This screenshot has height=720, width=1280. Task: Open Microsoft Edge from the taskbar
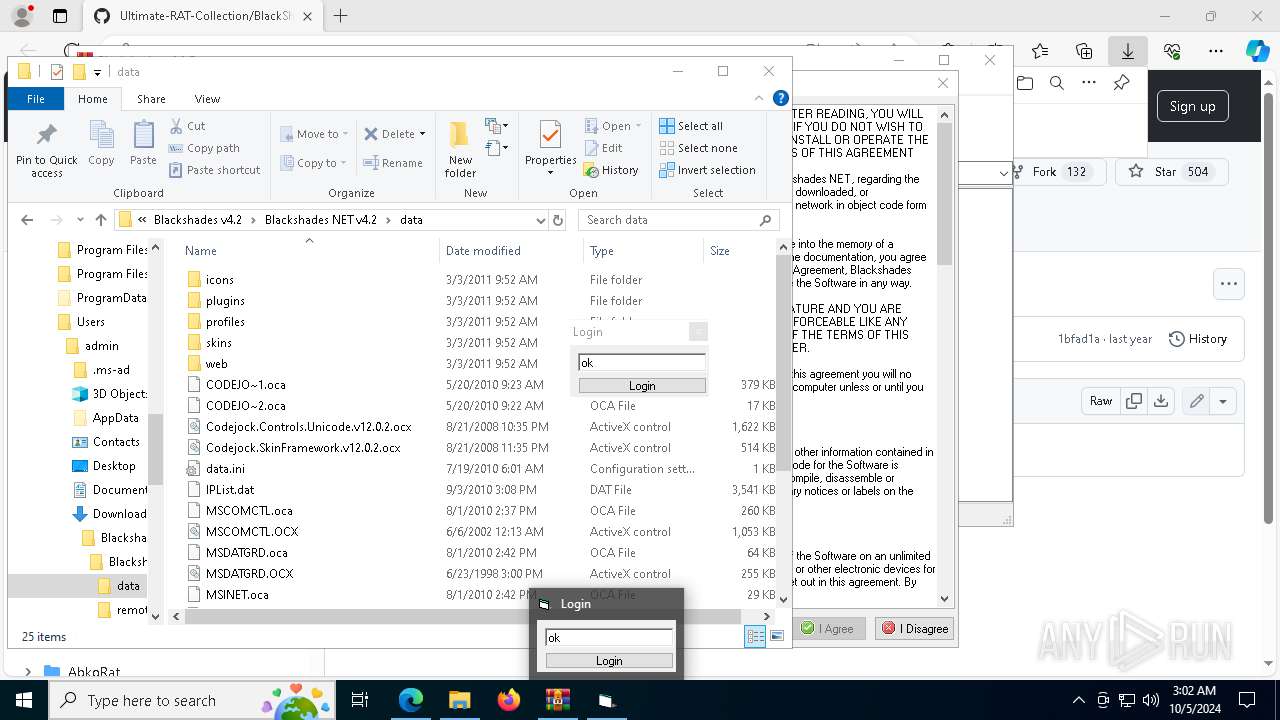pyautogui.click(x=410, y=700)
